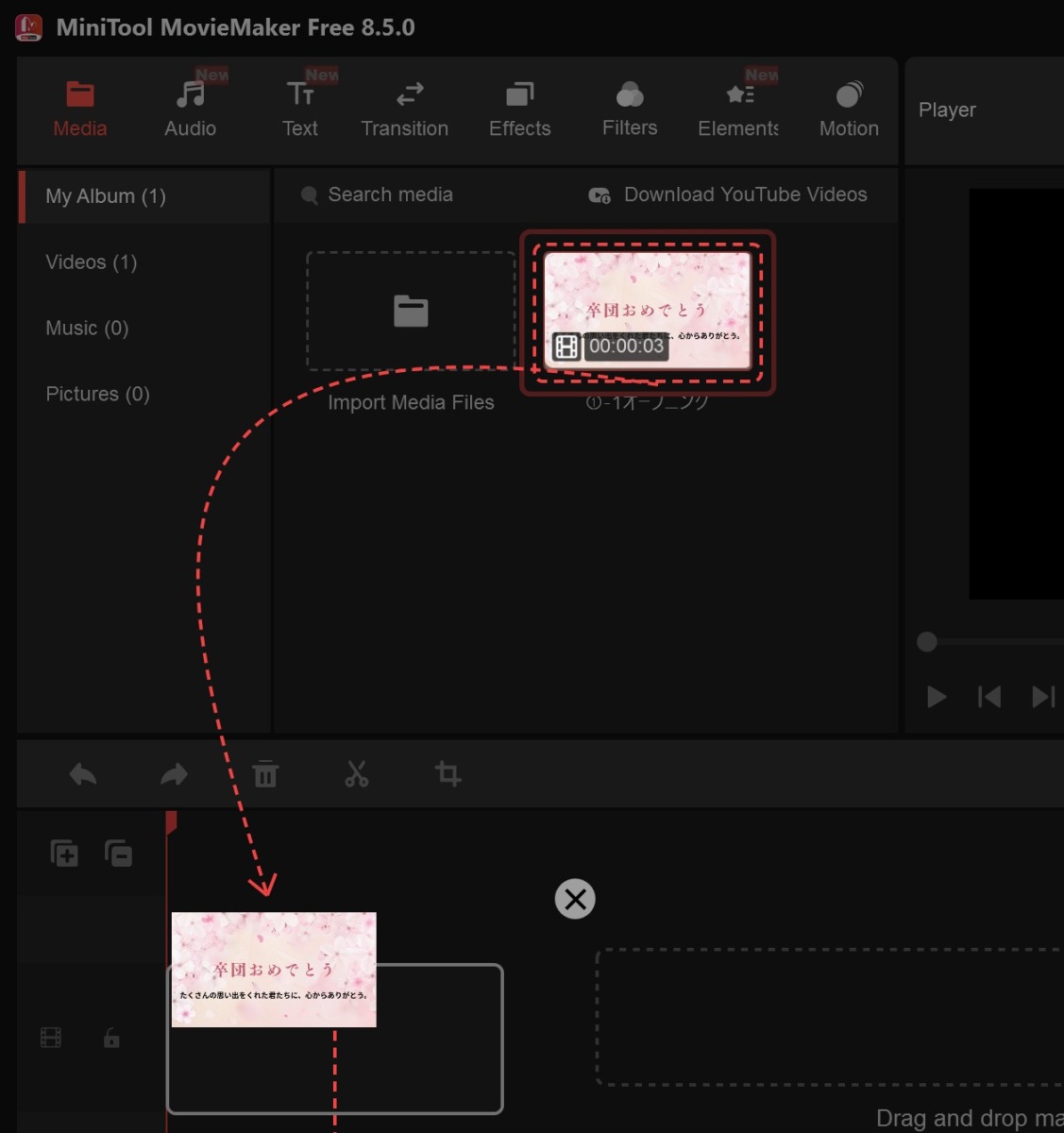
Task: Select Videos (1) category
Action: point(92,262)
